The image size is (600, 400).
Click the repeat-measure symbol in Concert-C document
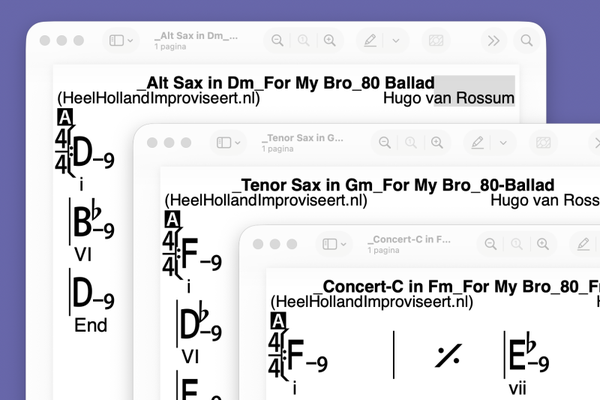tap(448, 355)
